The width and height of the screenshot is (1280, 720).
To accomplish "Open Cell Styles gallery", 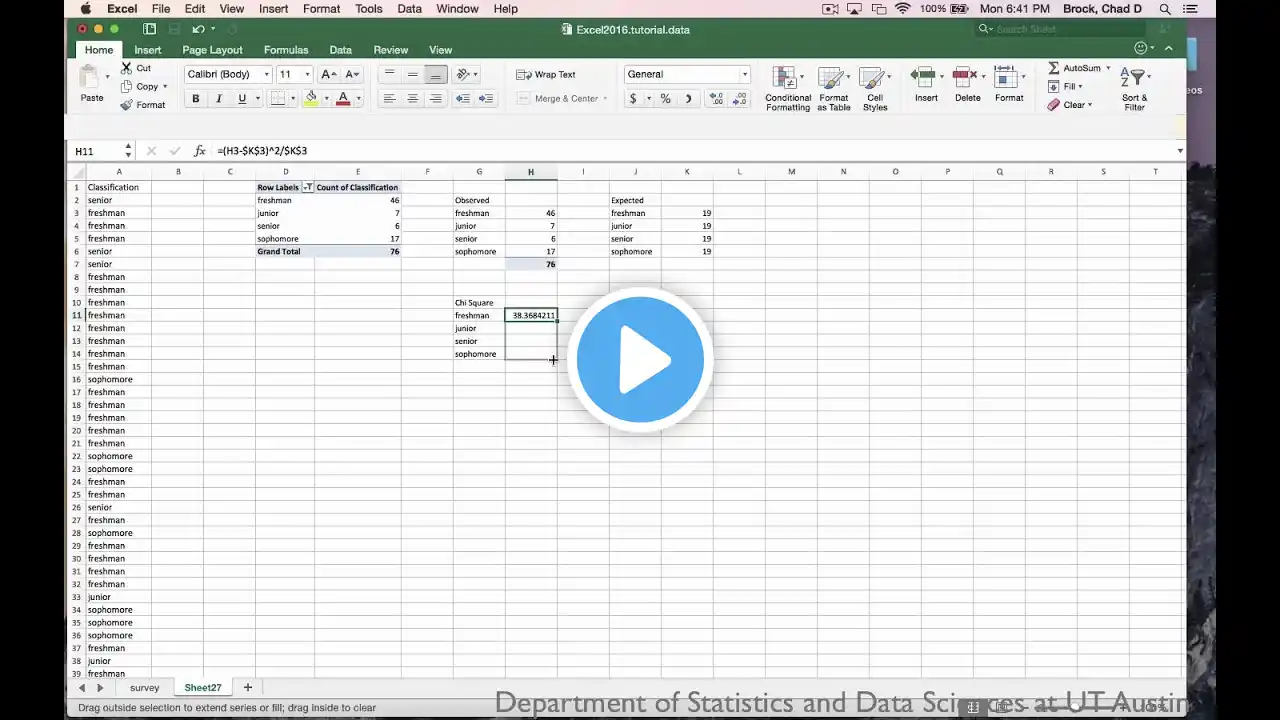I will click(x=875, y=89).
